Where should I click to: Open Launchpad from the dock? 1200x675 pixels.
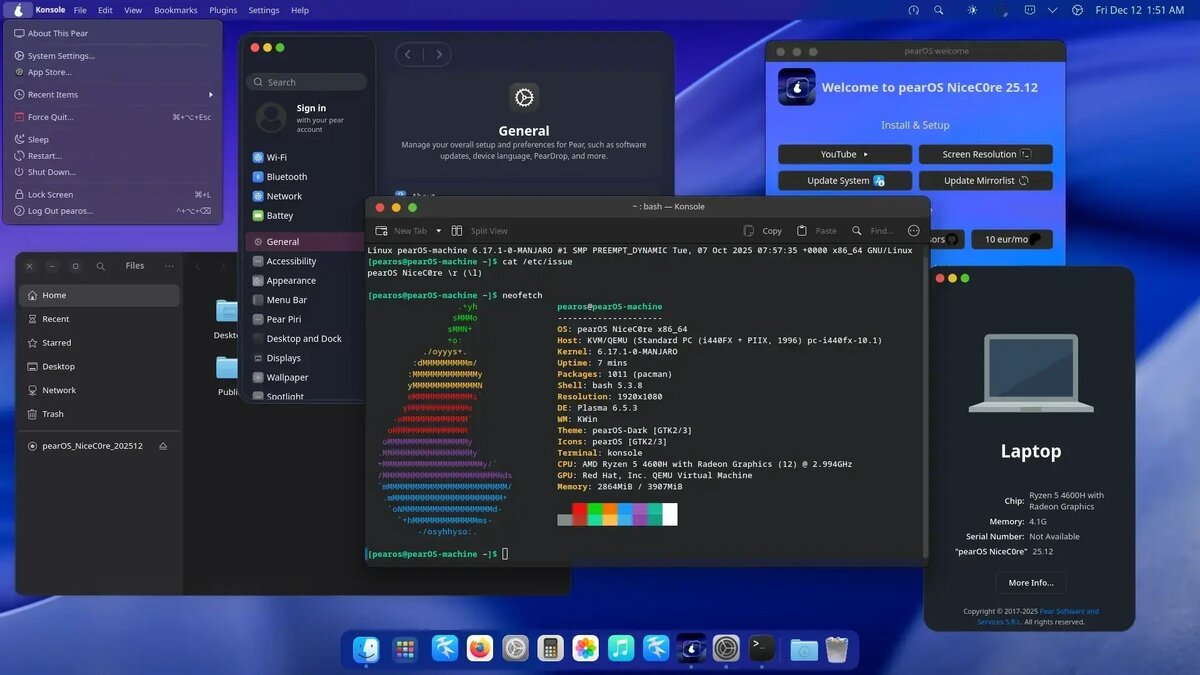[405, 648]
